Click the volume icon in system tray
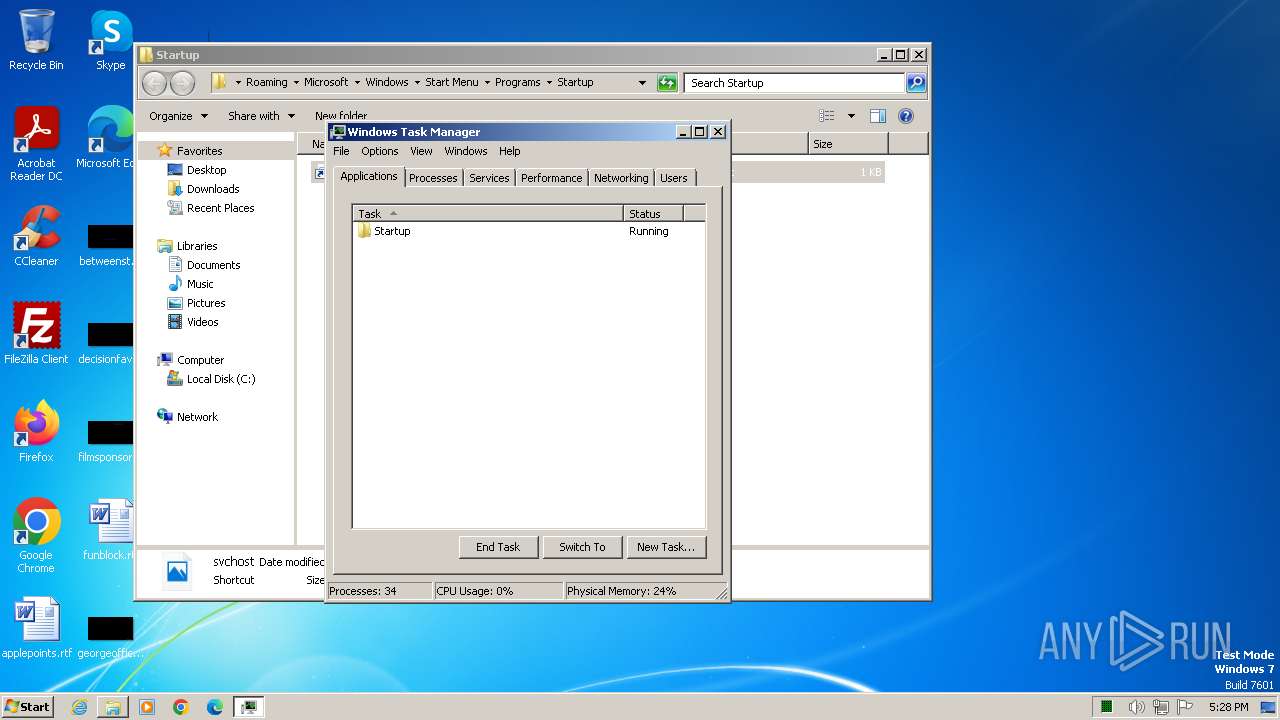The height and width of the screenshot is (720, 1280). point(1136,707)
